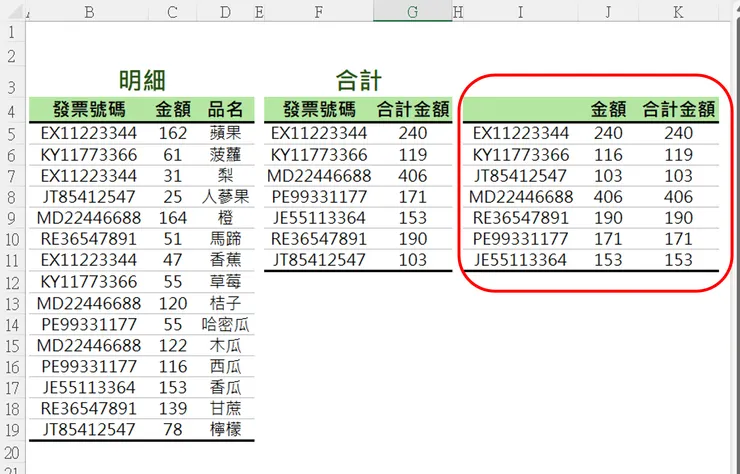740x474 pixels.
Task: Click the 蘋果 cell
Action: click(x=225, y=133)
